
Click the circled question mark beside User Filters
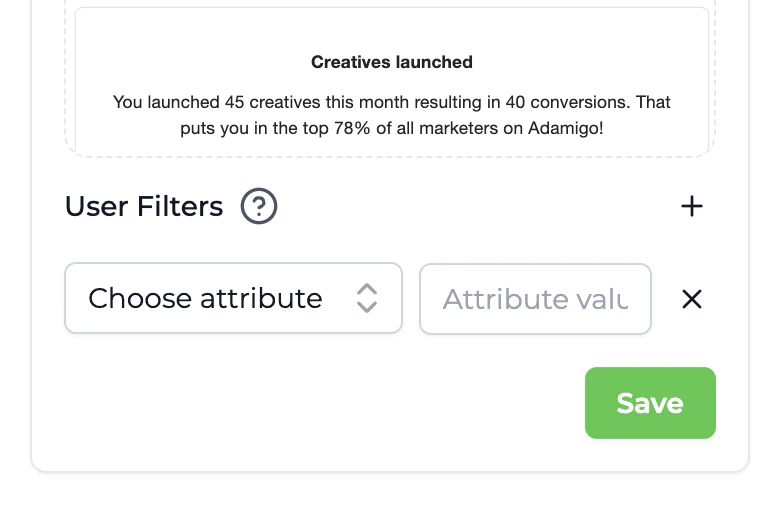point(259,207)
